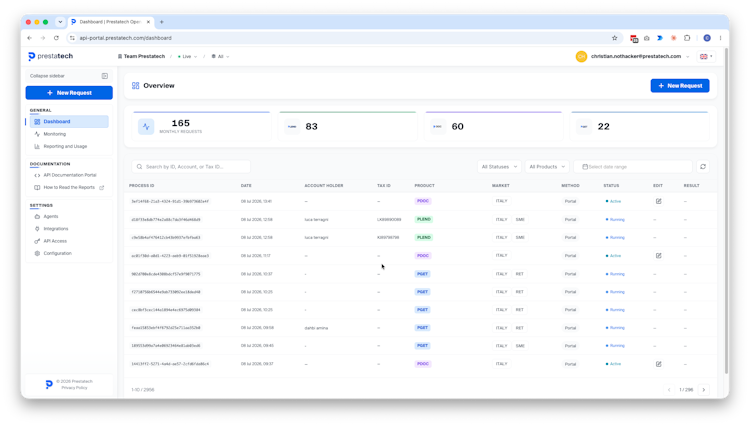
Task: Go to Integrations settings
Action: [55, 229]
